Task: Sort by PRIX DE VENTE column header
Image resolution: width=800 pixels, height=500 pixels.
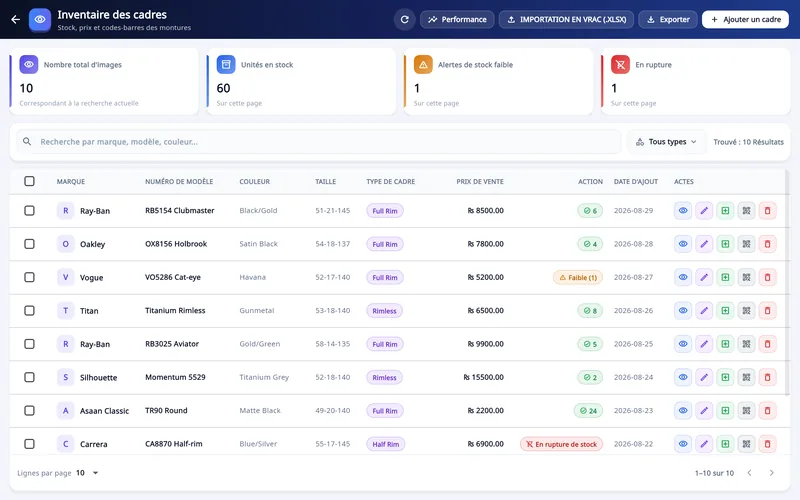Action: click(480, 182)
